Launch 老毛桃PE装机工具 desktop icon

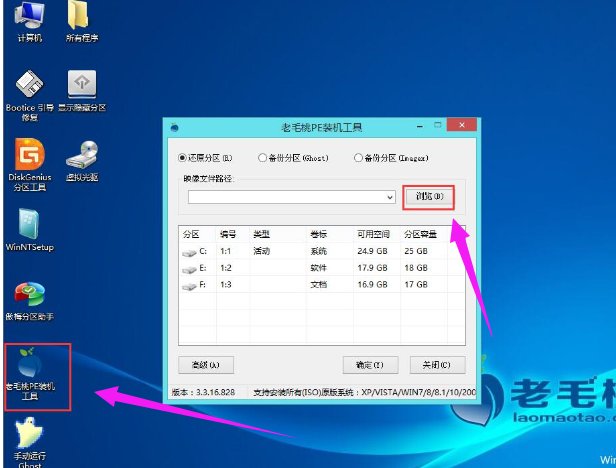pos(31,363)
